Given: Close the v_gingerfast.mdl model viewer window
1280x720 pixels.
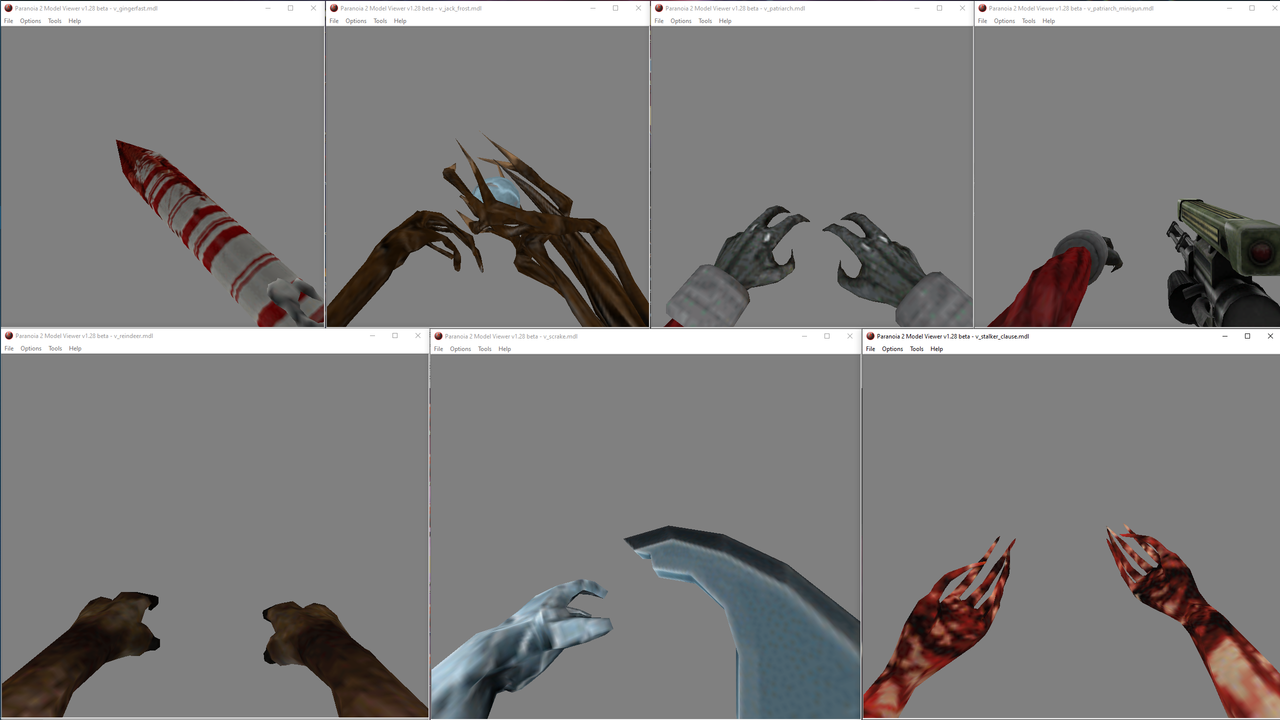Looking at the screenshot, I should pyautogui.click(x=314, y=8).
